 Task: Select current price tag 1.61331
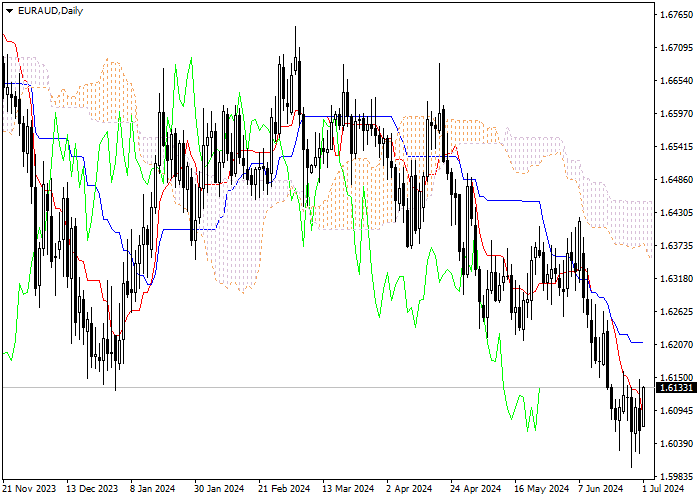tap(677, 388)
